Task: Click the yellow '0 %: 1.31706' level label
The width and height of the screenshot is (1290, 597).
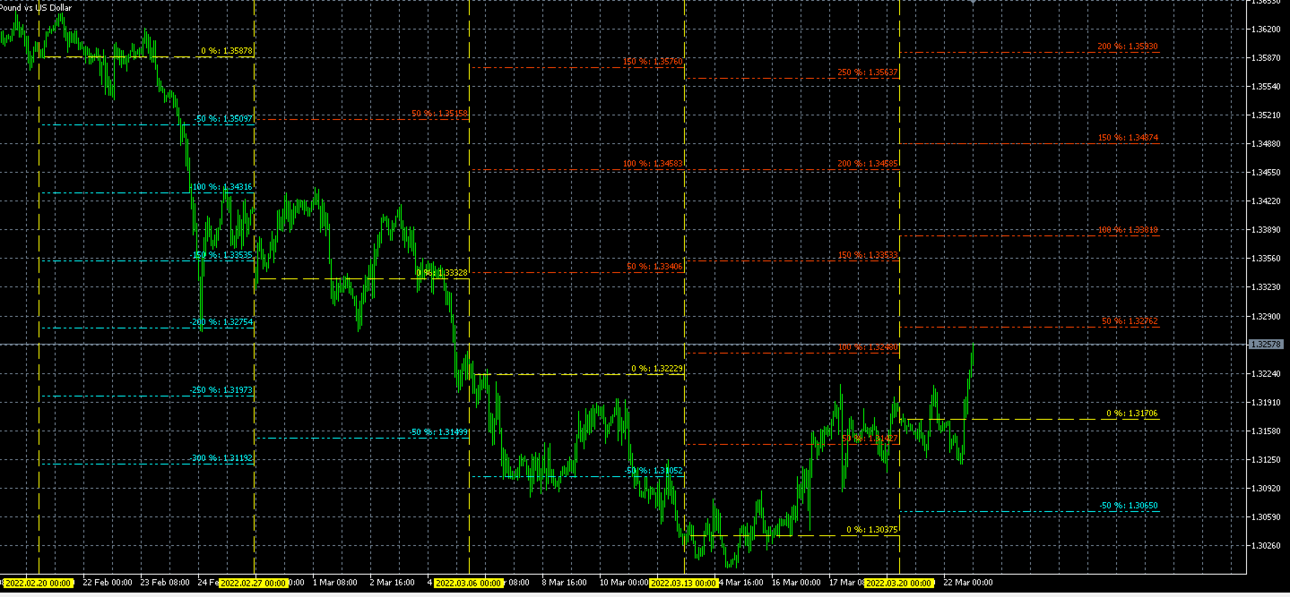Action: (x=1132, y=413)
